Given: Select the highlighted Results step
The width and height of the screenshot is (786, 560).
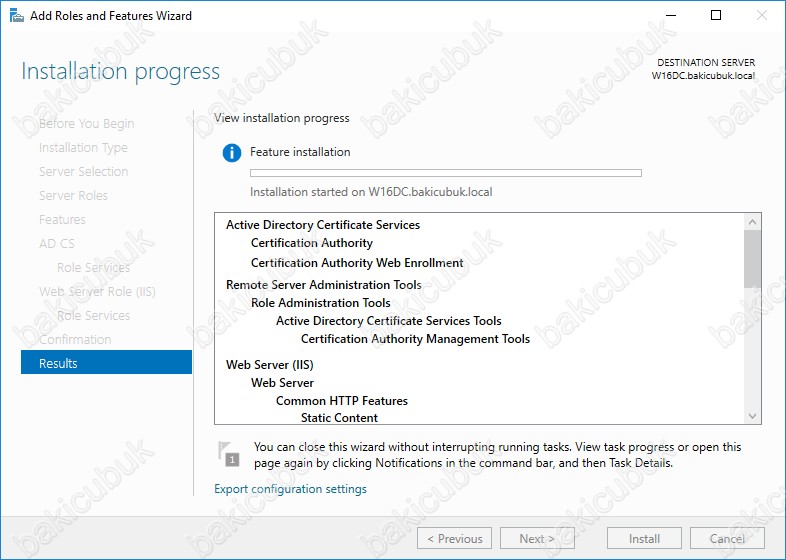Looking at the screenshot, I should [x=106, y=362].
